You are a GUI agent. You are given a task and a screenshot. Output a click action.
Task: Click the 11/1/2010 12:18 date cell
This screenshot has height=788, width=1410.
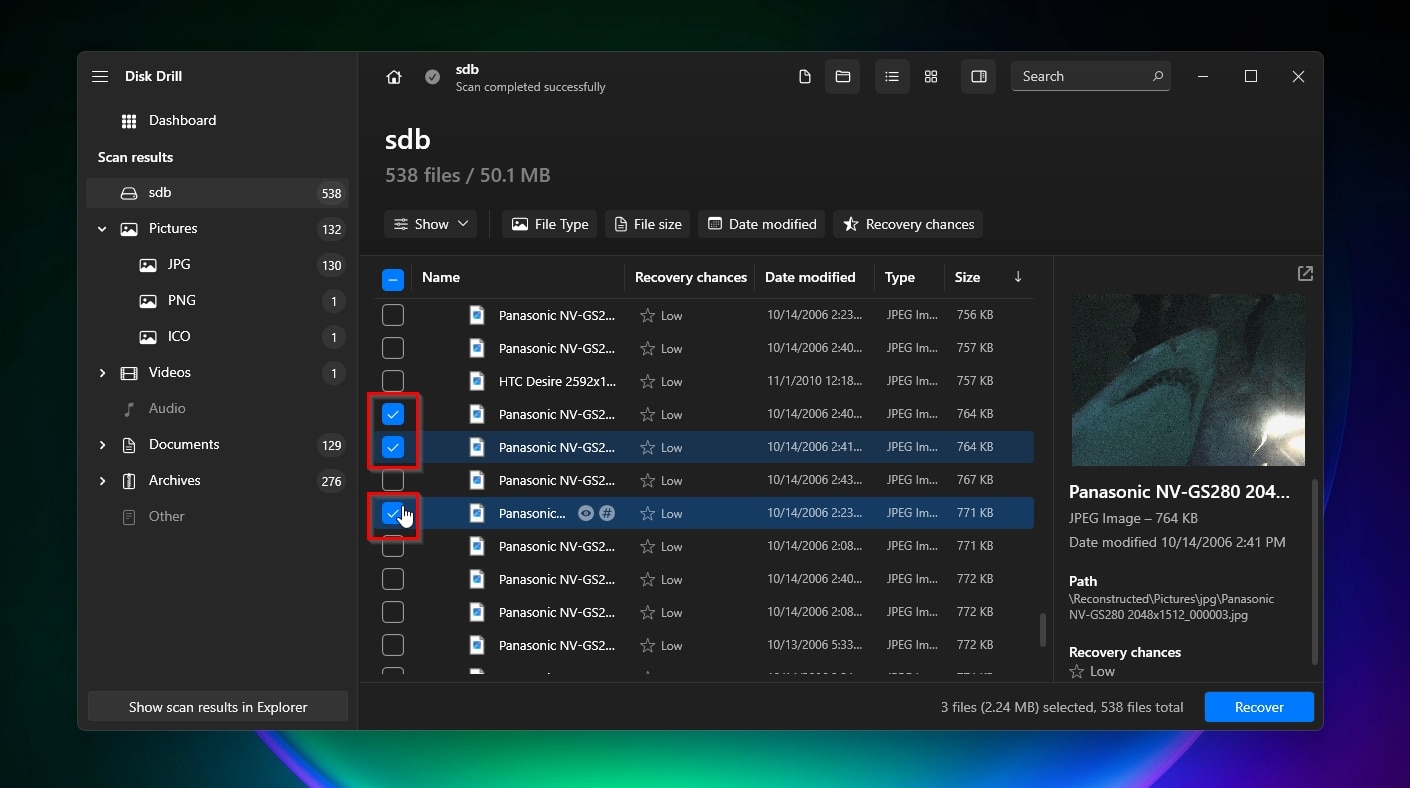815,381
